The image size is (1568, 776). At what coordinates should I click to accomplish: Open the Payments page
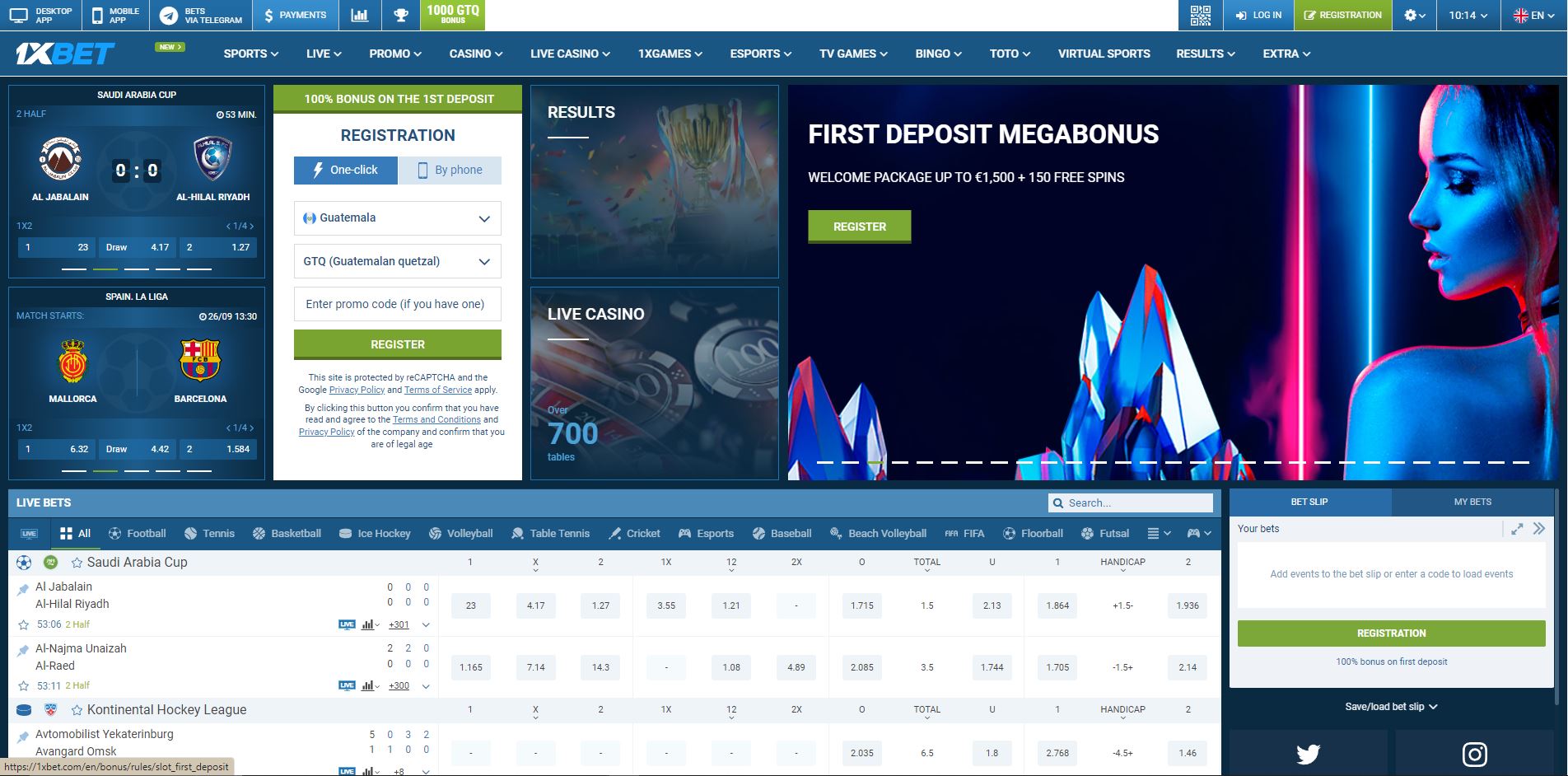point(296,15)
